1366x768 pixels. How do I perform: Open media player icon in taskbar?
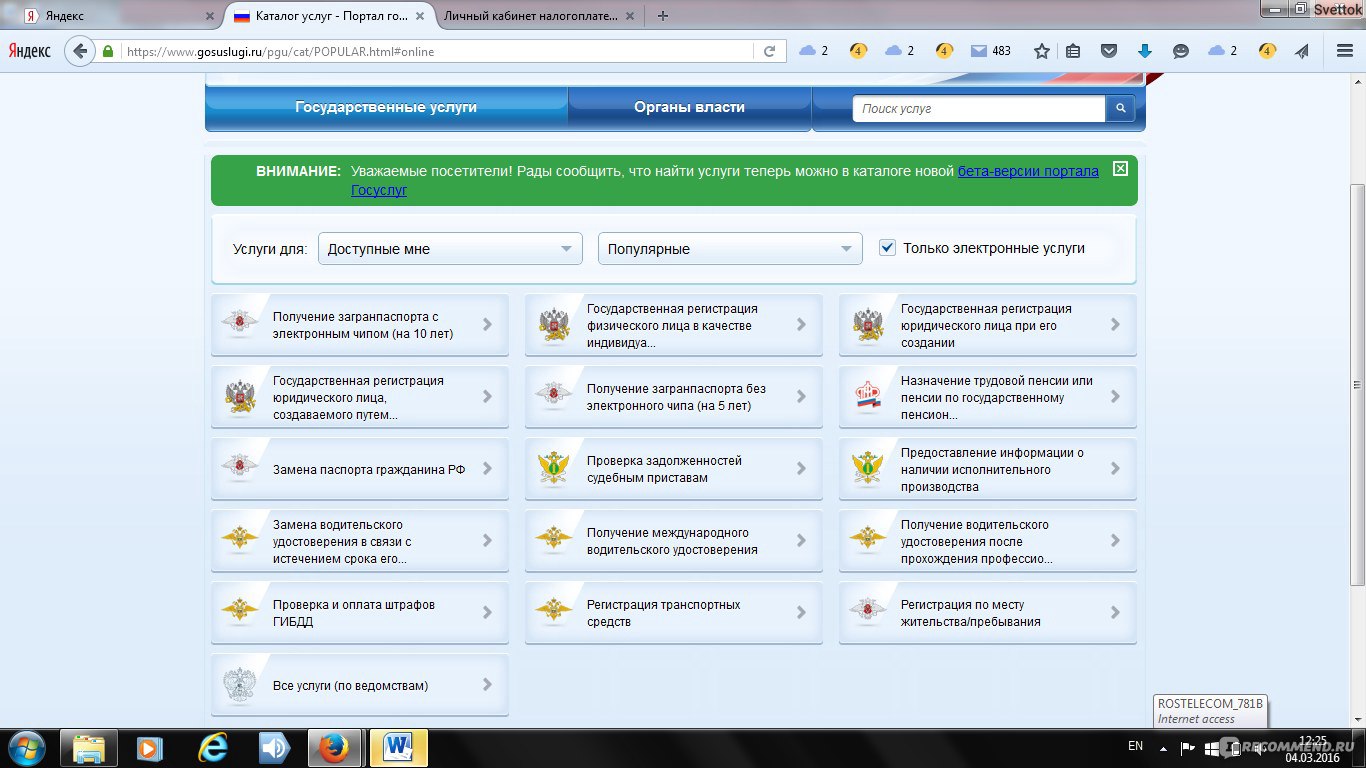(150, 748)
